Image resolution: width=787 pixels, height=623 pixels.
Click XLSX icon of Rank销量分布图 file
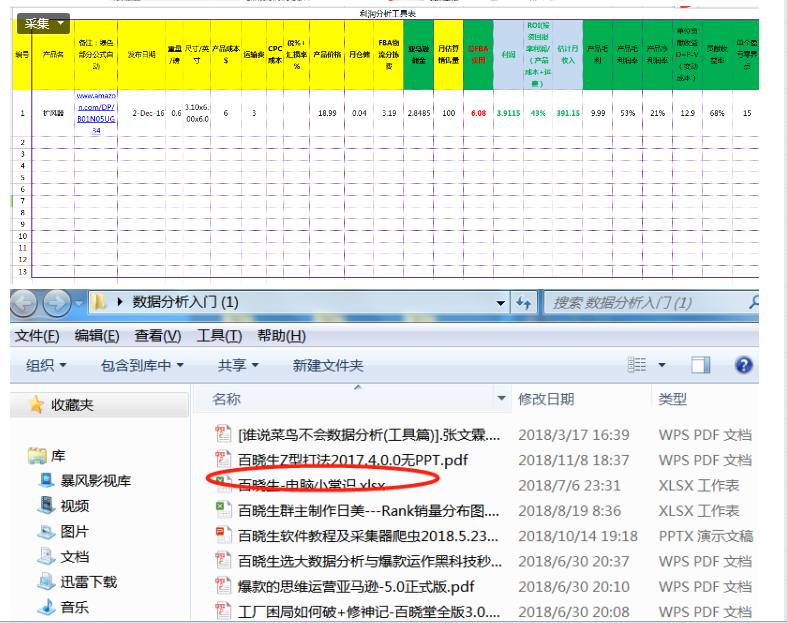point(223,510)
